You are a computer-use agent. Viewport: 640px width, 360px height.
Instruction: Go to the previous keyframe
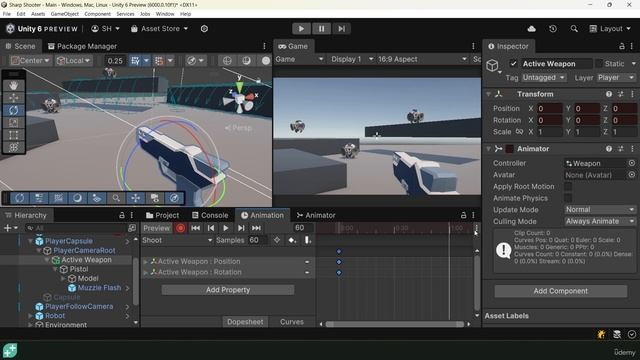[211, 228]
